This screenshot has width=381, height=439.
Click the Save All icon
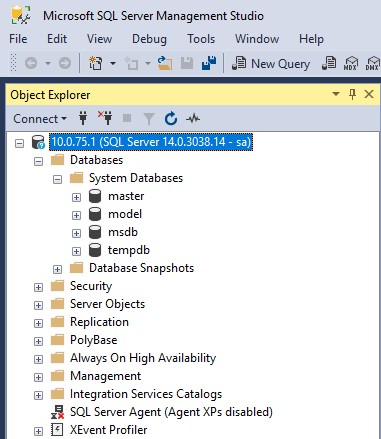[209, 63]
